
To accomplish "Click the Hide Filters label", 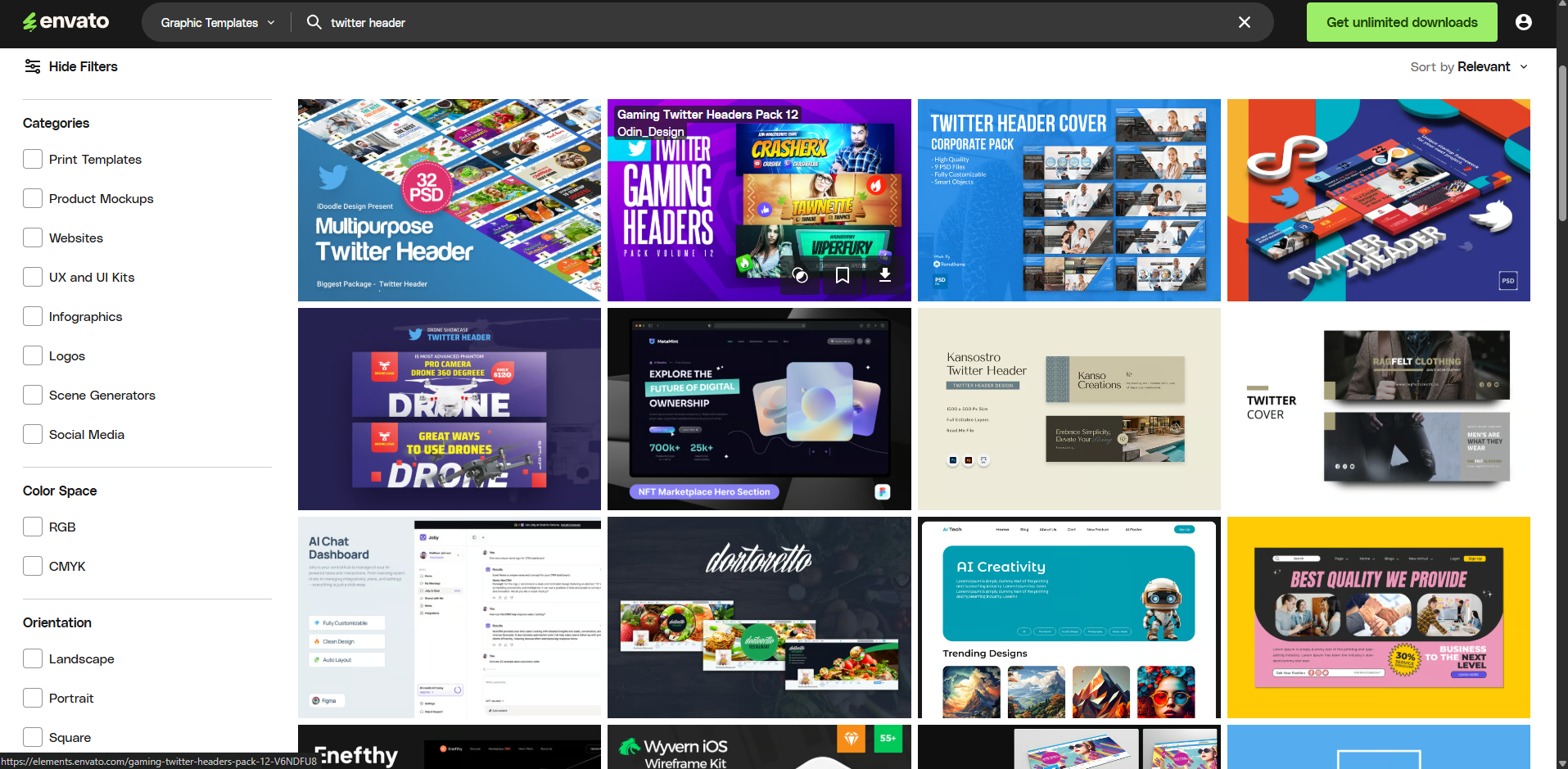I will tap(83, 66).
